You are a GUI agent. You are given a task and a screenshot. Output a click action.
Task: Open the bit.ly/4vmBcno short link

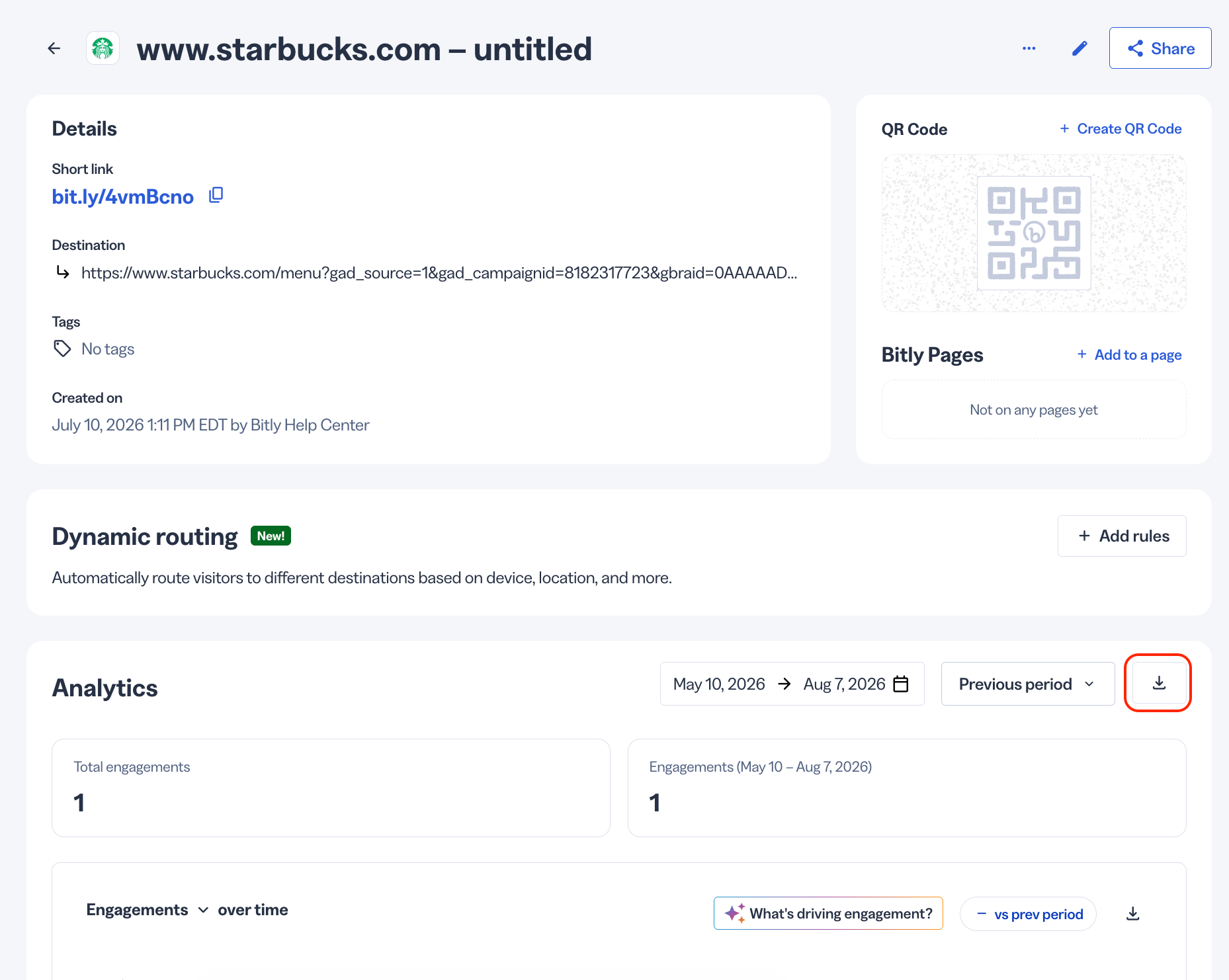tap(123, 196)
